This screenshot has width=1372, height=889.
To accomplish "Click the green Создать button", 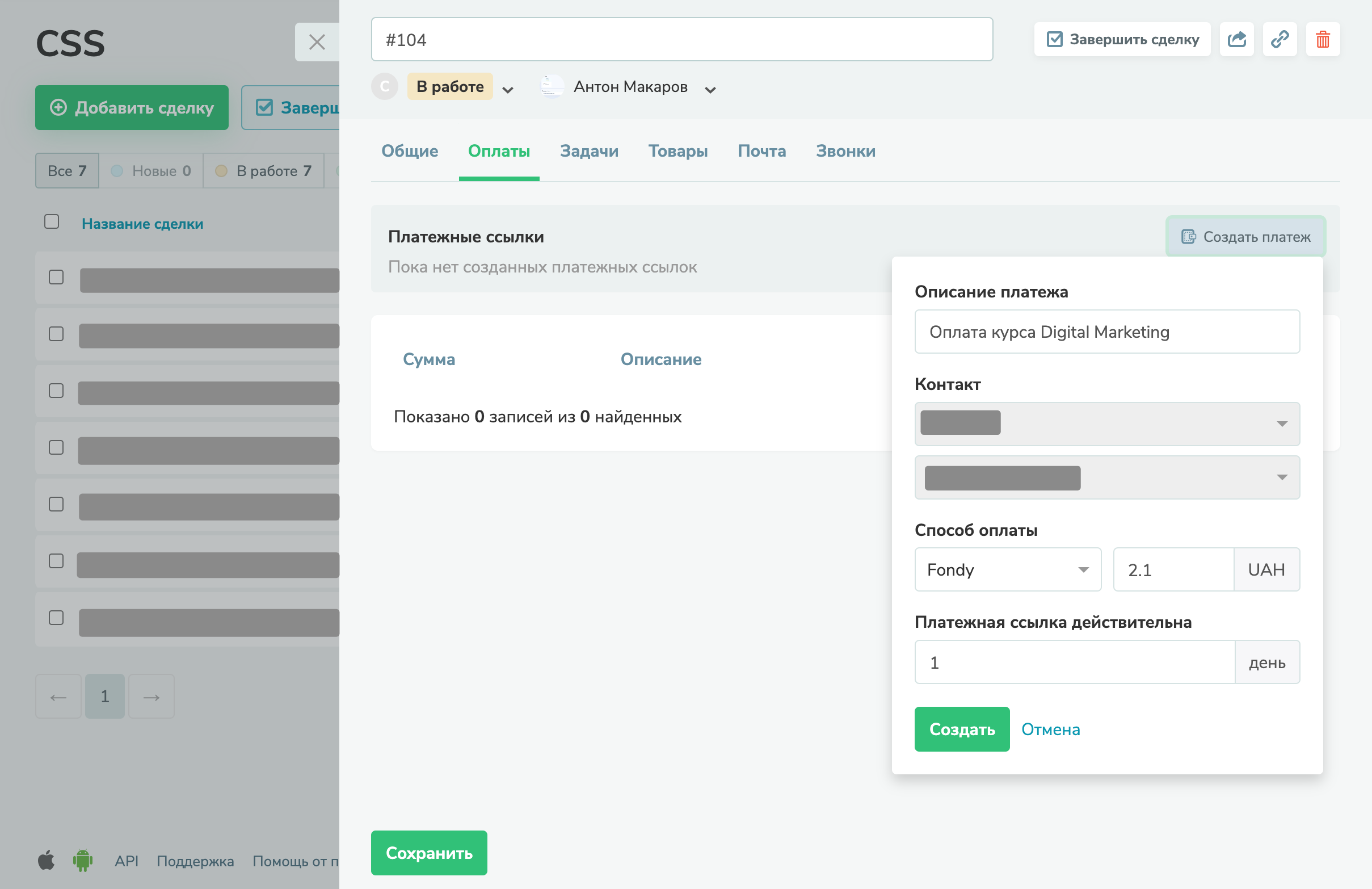I will tap(962, 729).
